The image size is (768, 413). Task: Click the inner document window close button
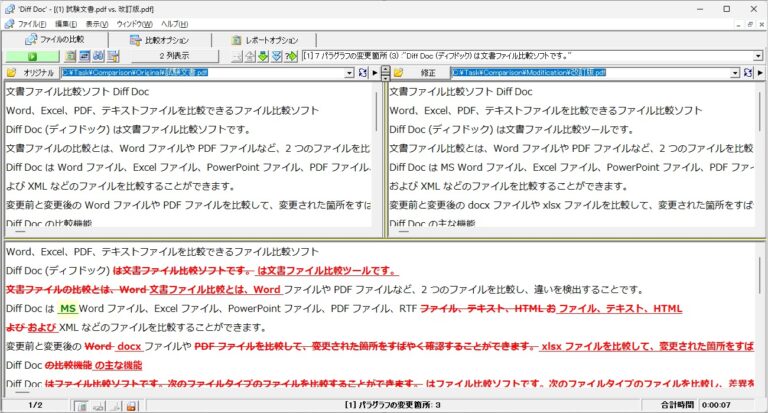(760, 24)
